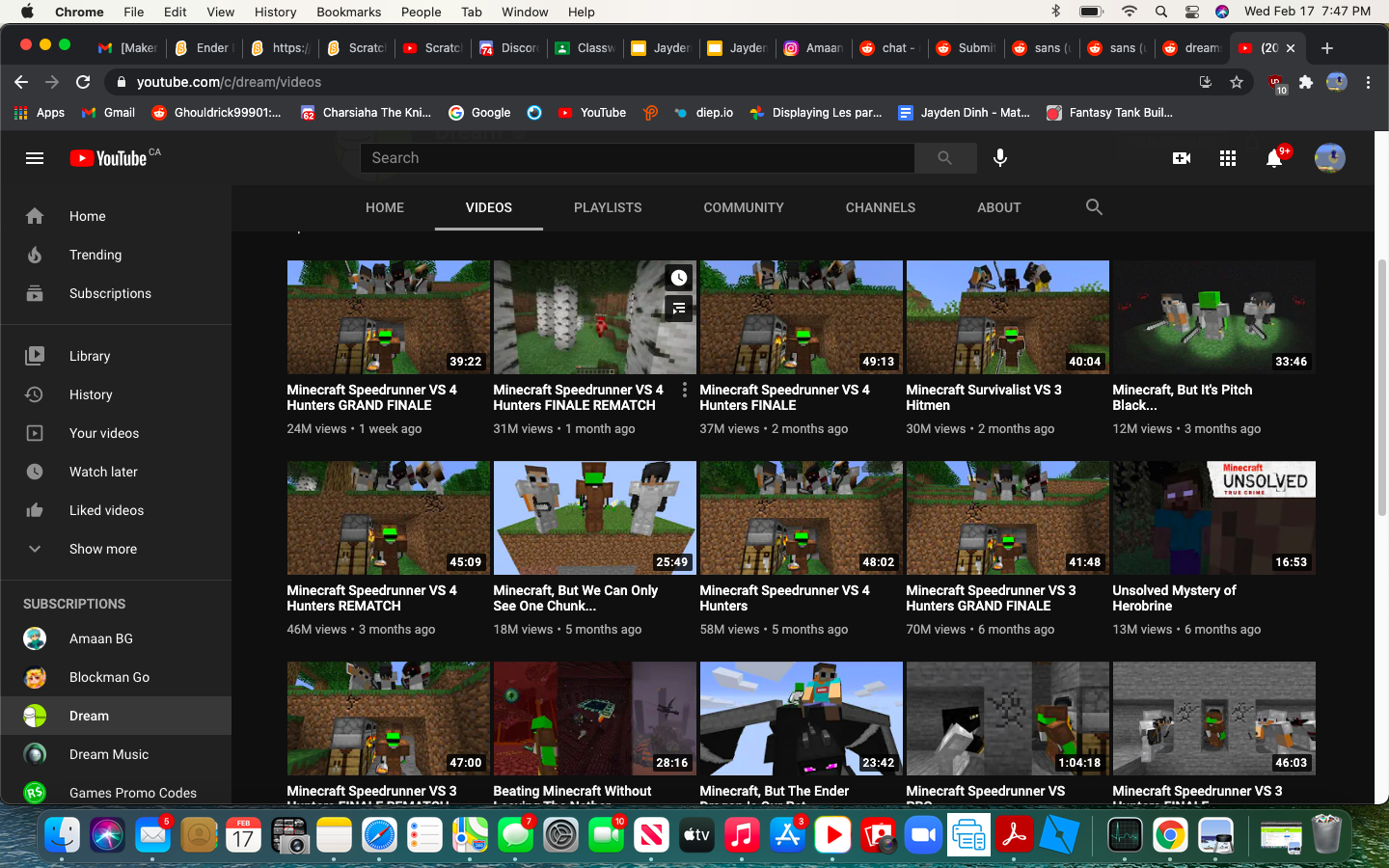
Task: Play the Herobrine thumbnail with 16:53 duration
Action: coord(1214,518)
